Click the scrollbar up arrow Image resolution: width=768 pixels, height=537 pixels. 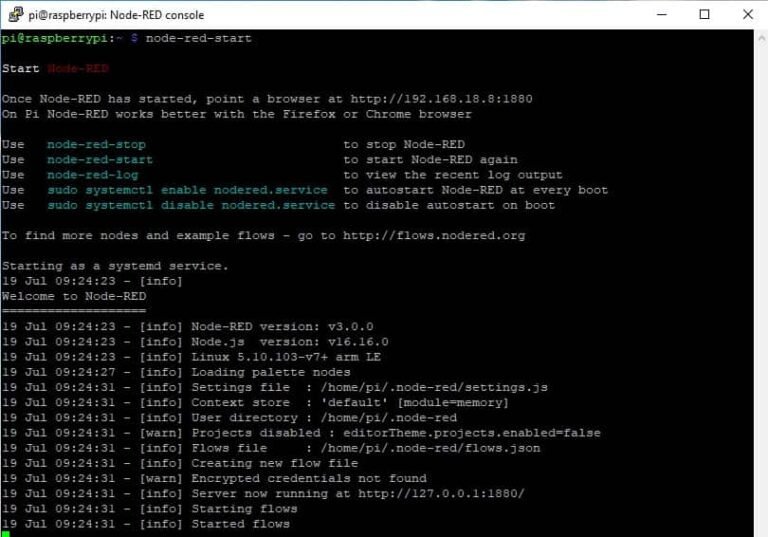[759, 38]
